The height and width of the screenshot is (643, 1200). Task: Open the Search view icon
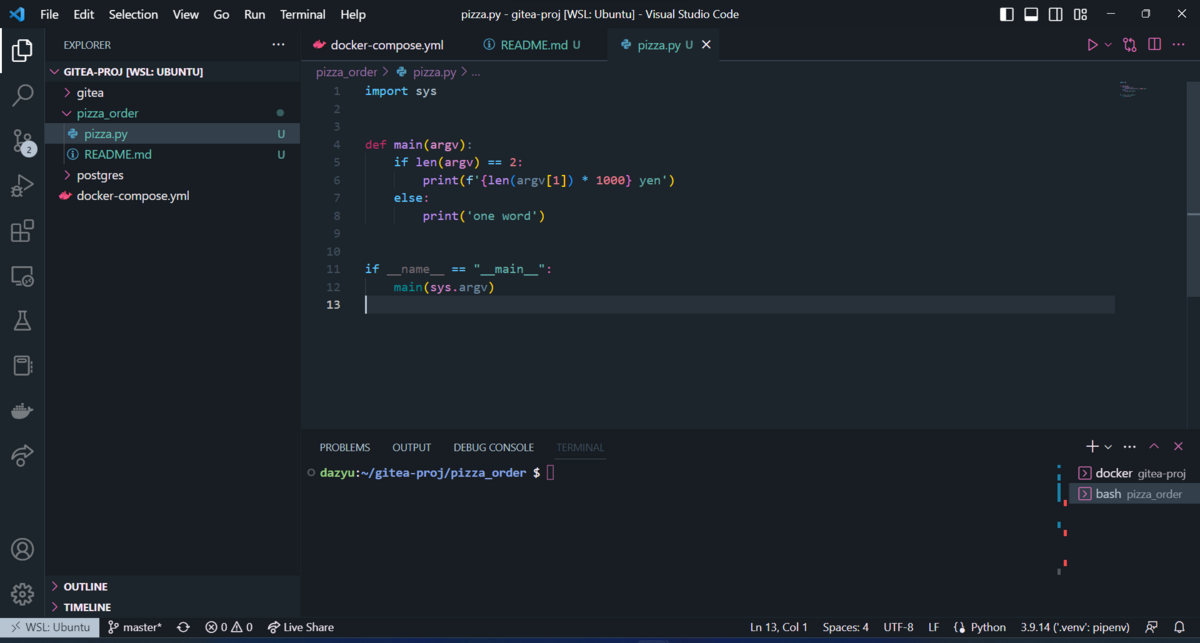22,96
